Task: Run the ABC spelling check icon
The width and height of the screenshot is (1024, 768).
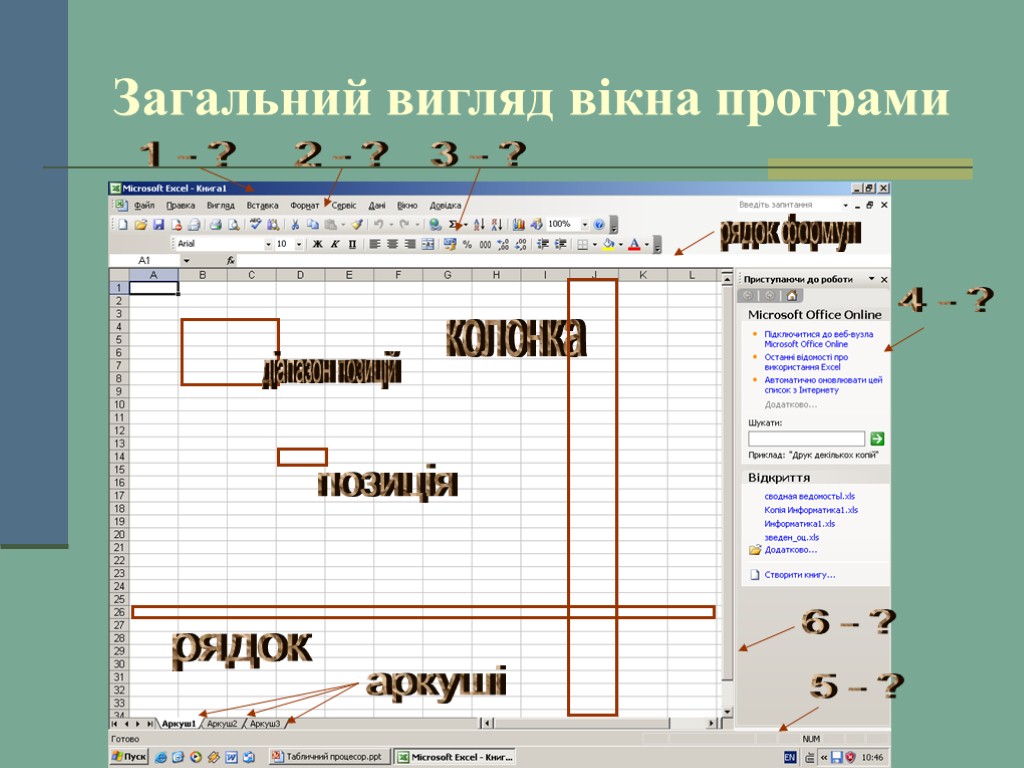Action: click(x=256, y=225)
